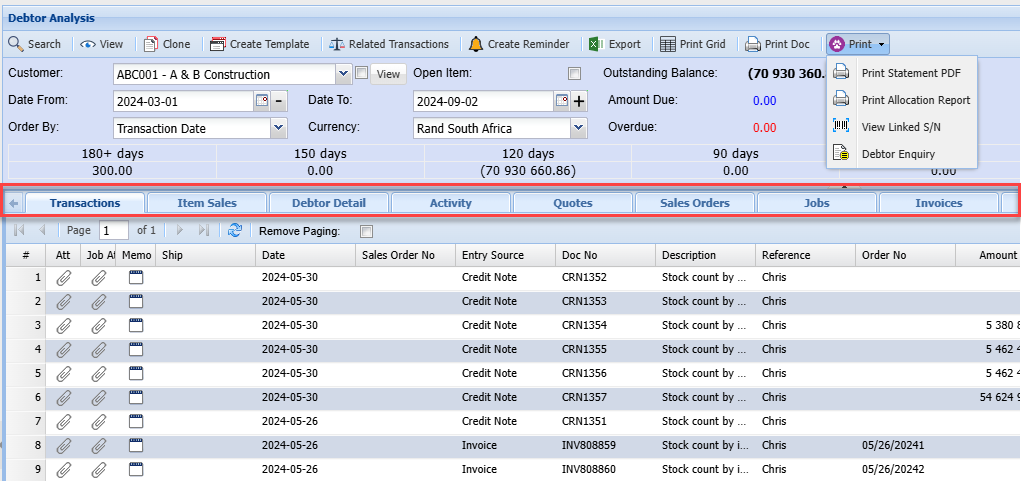Expand the Currency dropdown

point(578,128)
